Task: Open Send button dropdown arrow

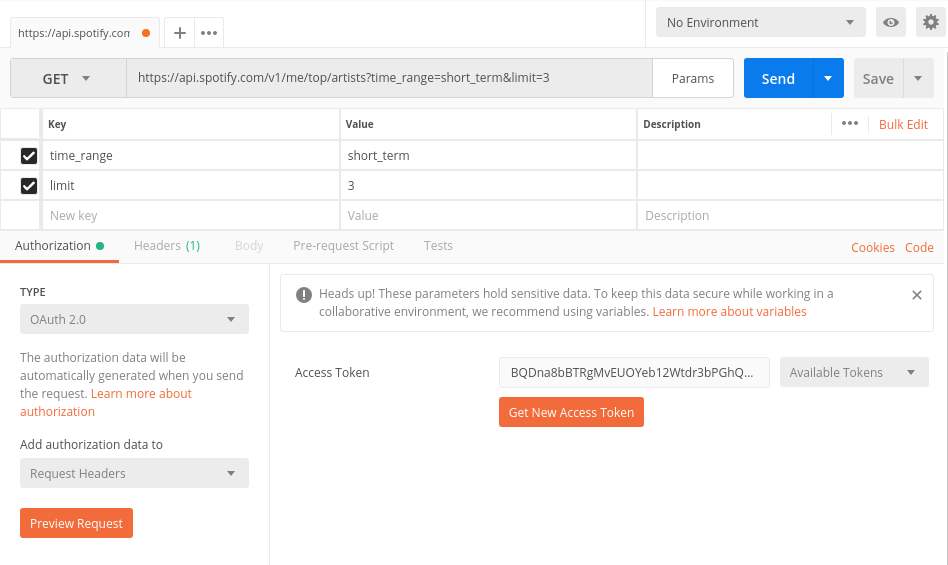Action: (828, 79)
